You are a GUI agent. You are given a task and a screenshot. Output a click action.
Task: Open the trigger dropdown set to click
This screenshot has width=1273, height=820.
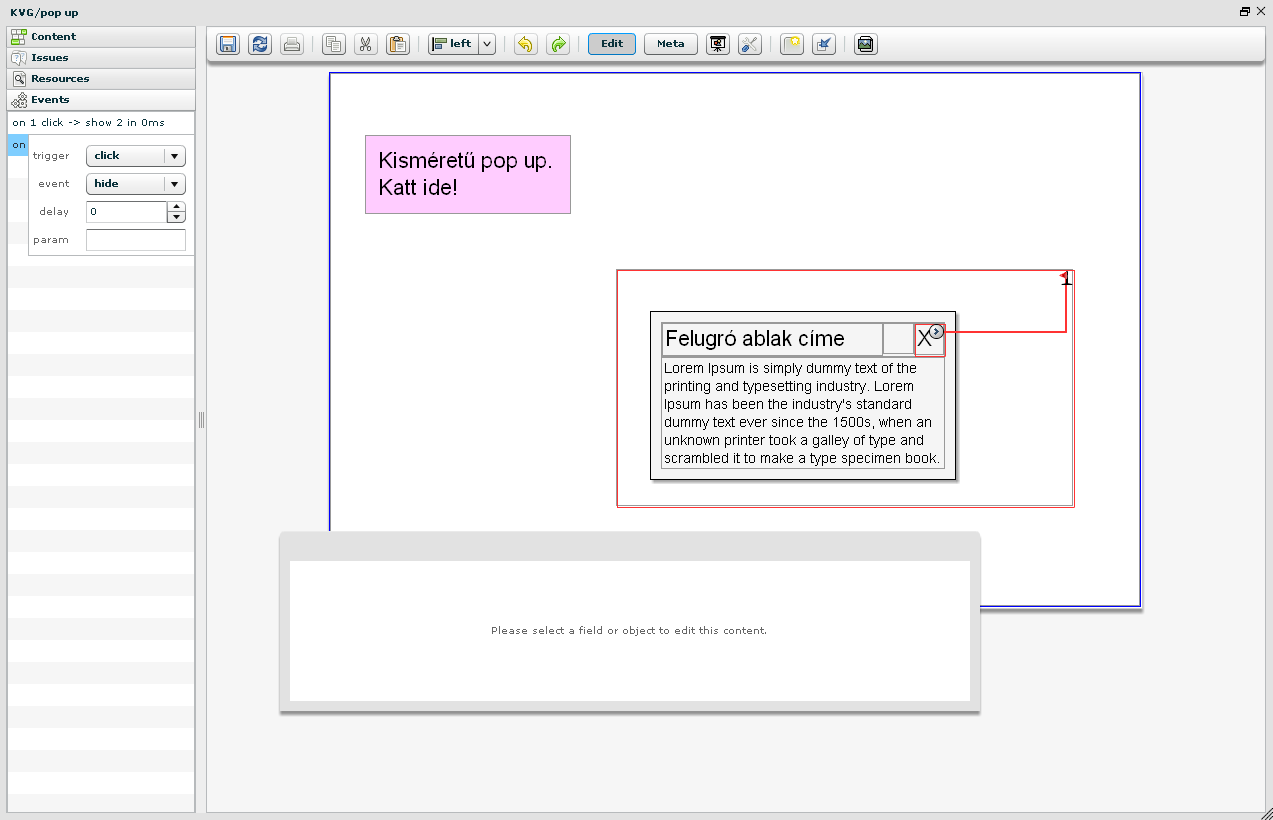pyautogui.click(x=136, y=156)
